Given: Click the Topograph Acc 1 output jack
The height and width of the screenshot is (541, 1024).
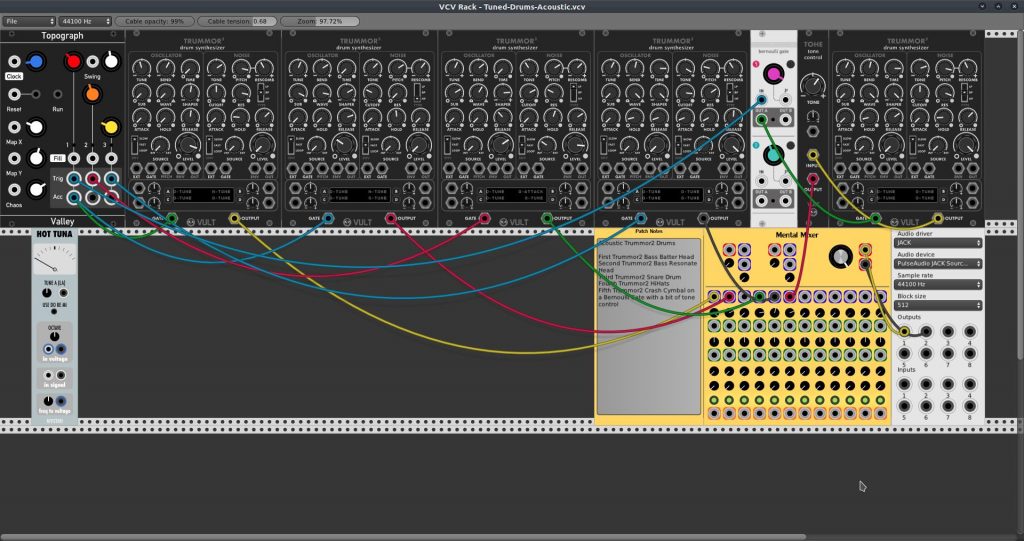Looking at the screenshot, I should (x=74, y=197).
